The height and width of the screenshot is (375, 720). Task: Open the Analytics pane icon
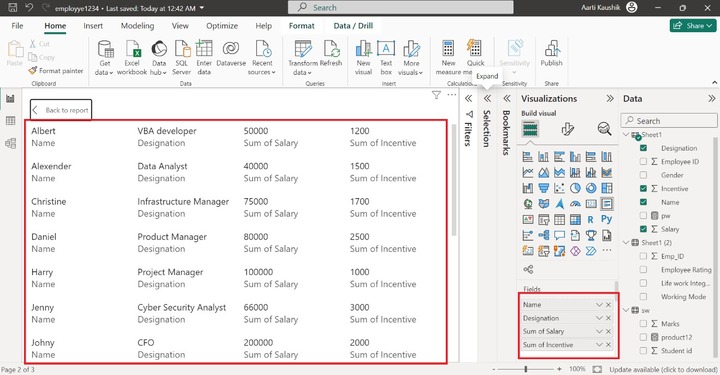click(604, 129)
